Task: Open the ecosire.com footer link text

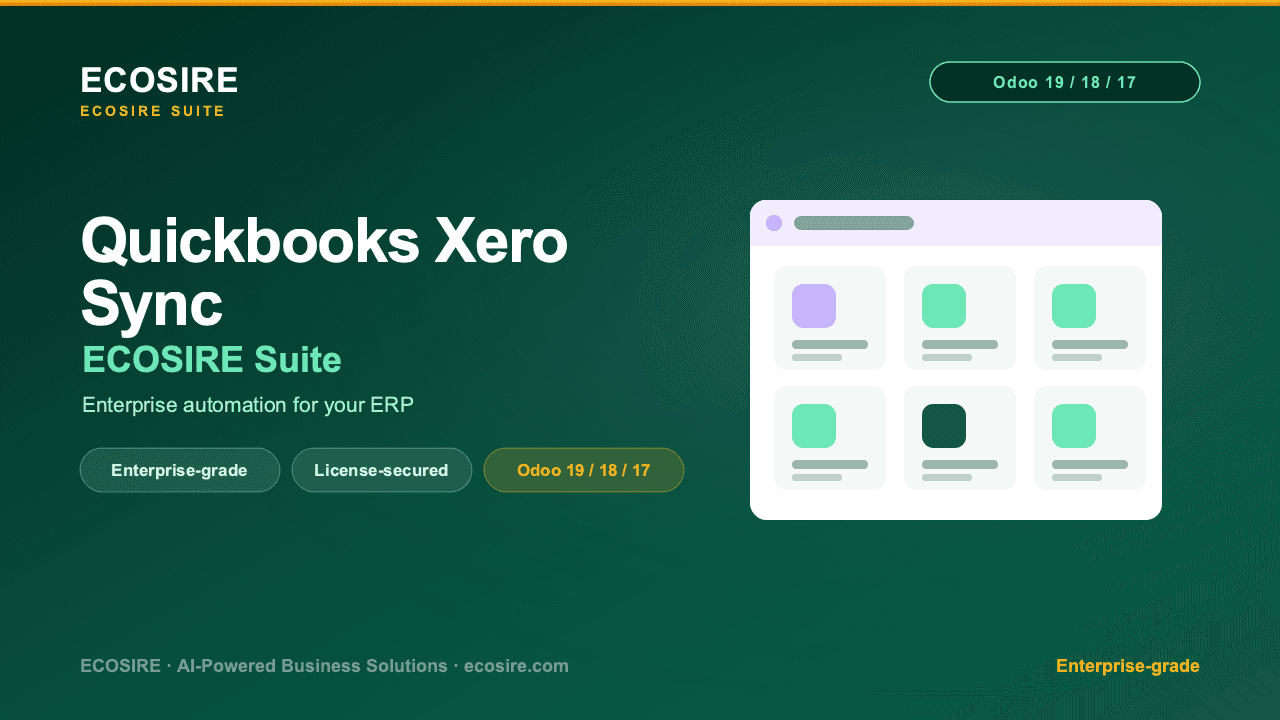Action: coord(516,666)
